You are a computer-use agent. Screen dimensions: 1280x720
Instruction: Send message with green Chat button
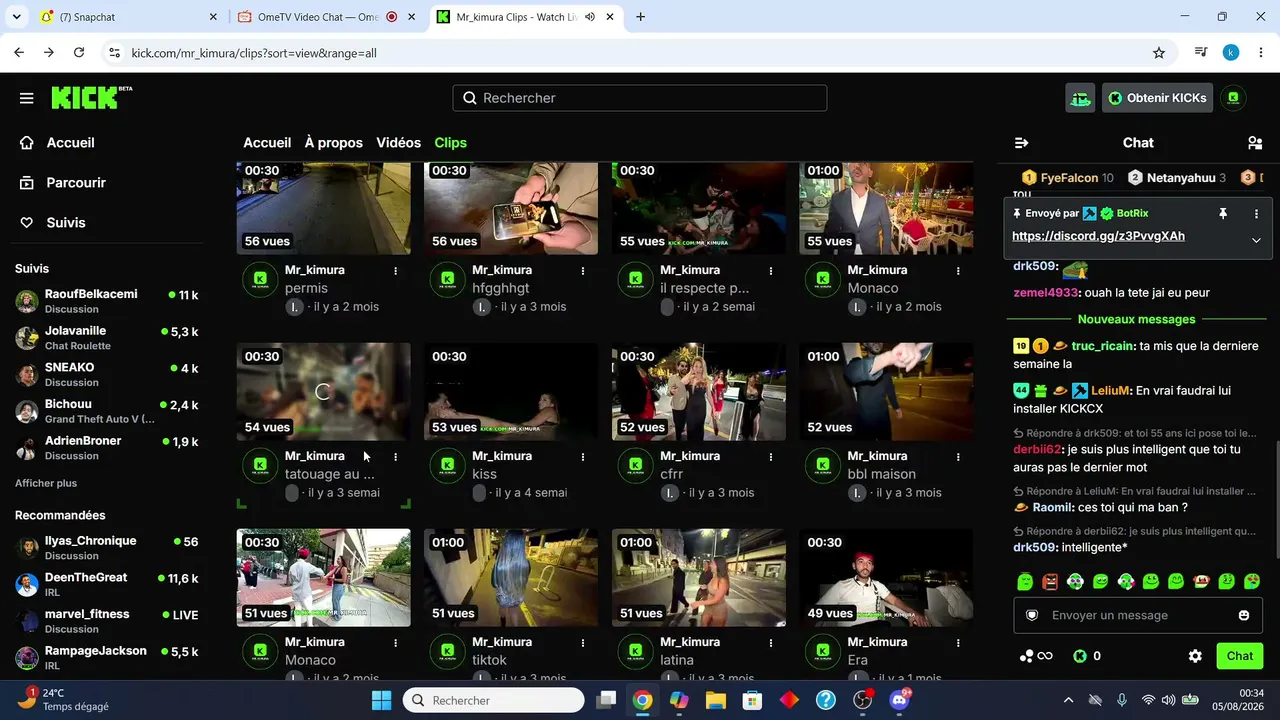pyautogui.click(x=1240, y=656)
